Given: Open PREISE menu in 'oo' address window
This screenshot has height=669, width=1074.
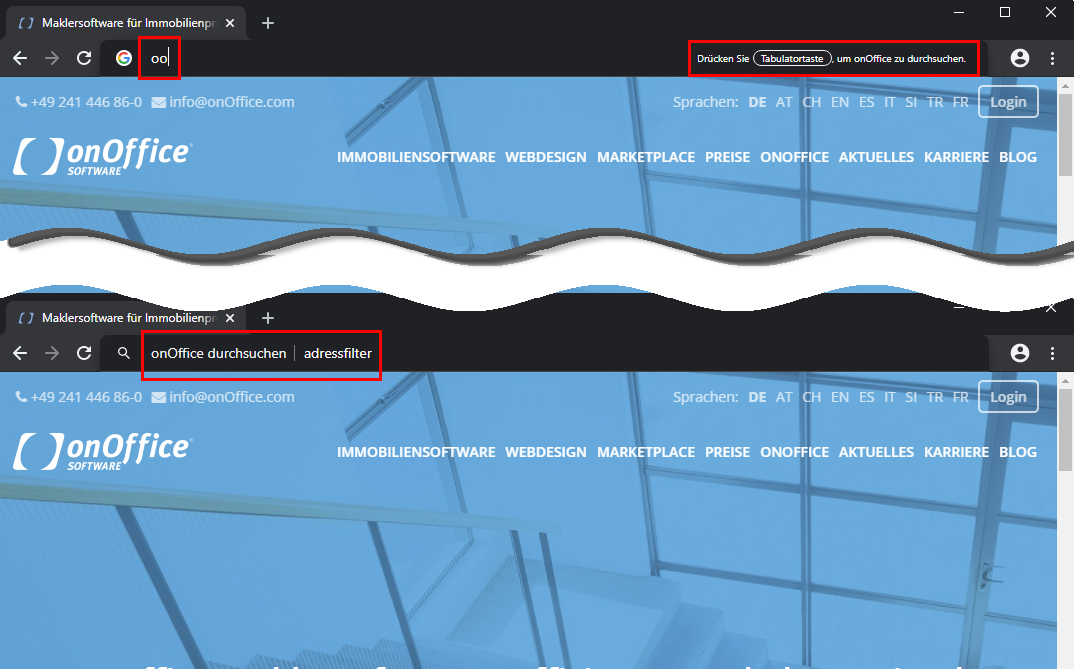Looking at the screenshot, I should coord(727,157).
